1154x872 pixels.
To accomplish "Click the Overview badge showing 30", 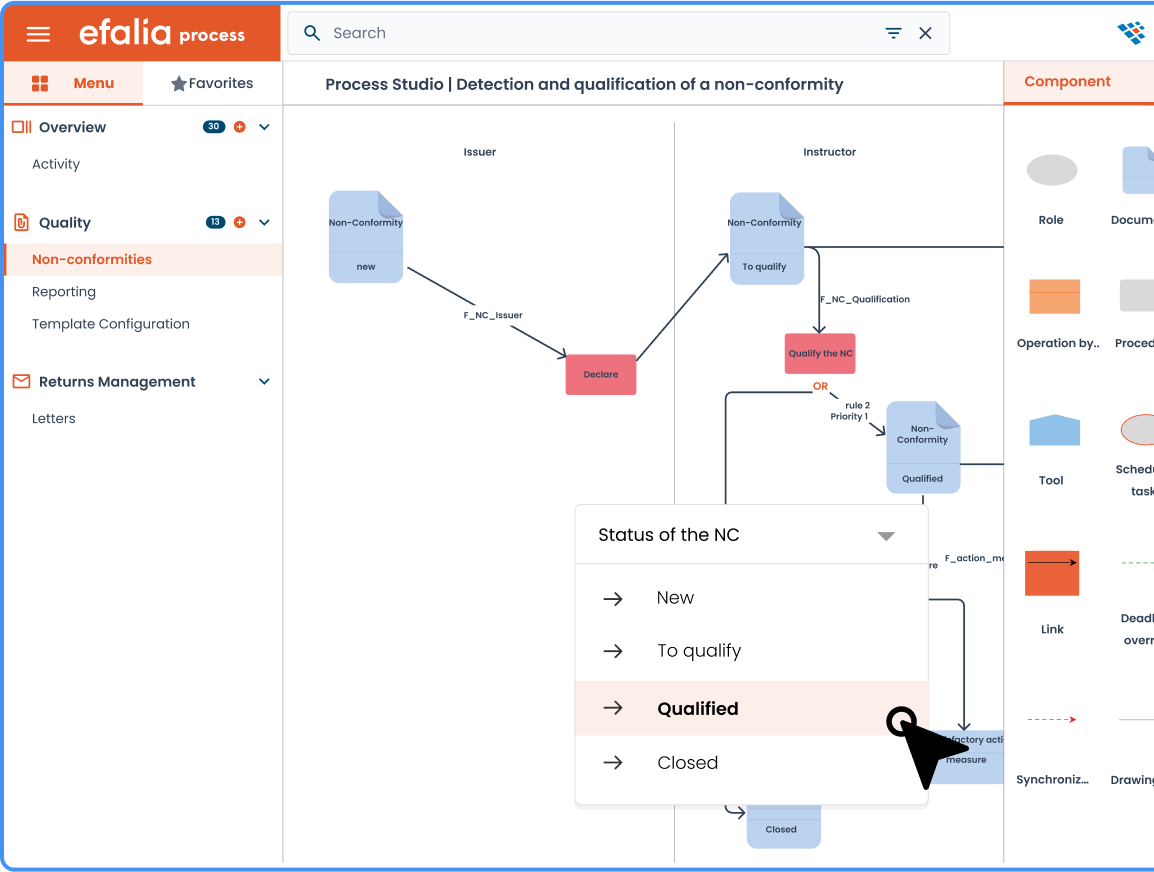I will point(213,127).
